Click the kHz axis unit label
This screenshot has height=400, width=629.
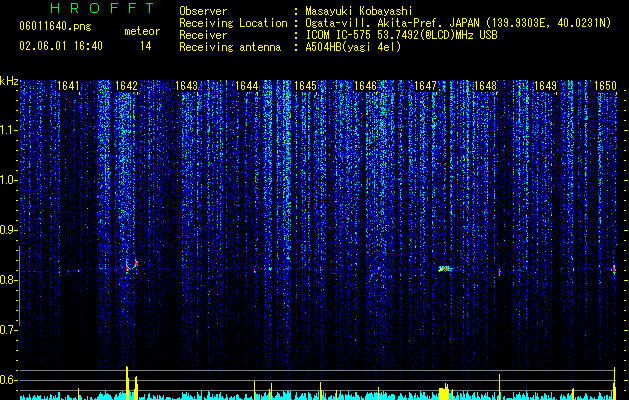click(9, 81)
